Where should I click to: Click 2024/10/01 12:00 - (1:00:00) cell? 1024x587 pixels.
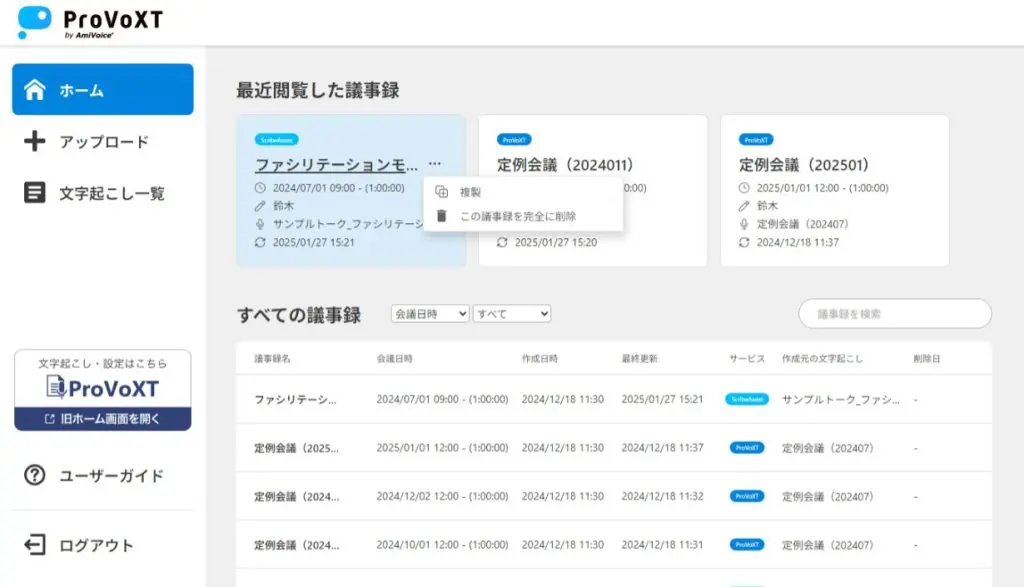click(x=442, y=545)
